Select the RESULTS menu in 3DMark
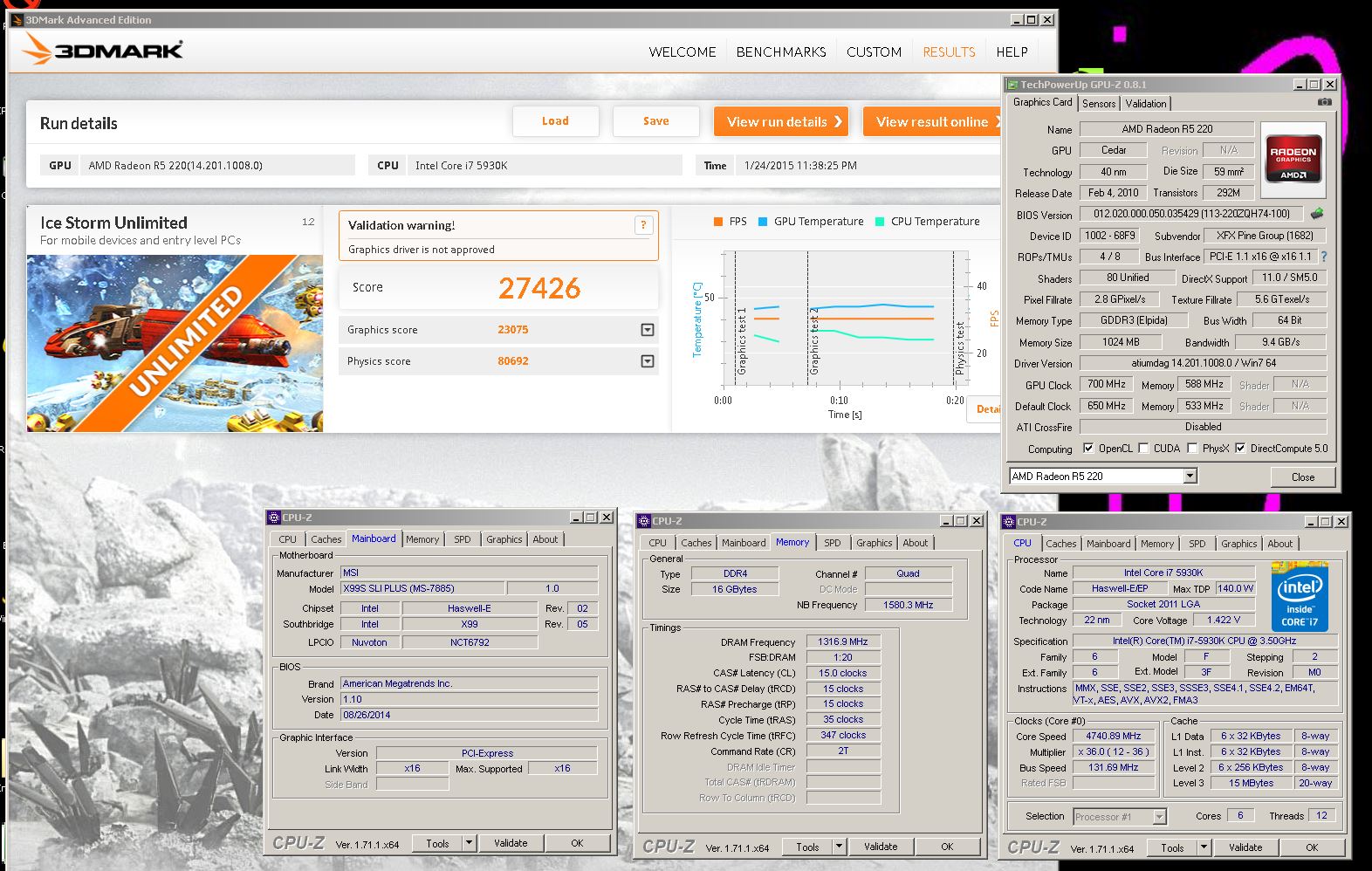This screenshot has width=1372, height=871. click(x=949, y=52)
